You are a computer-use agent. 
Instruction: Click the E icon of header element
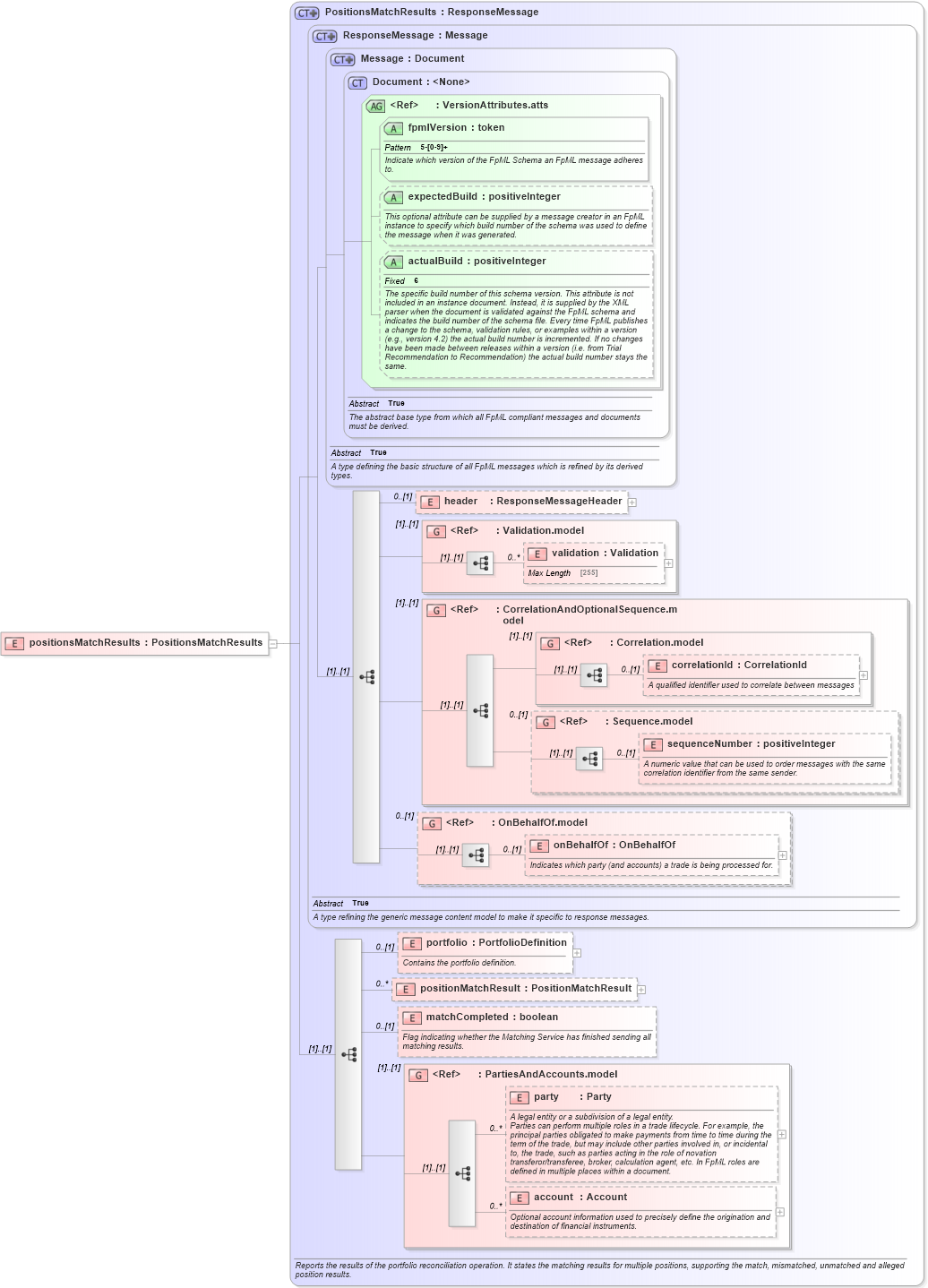[x=430, y=502]
